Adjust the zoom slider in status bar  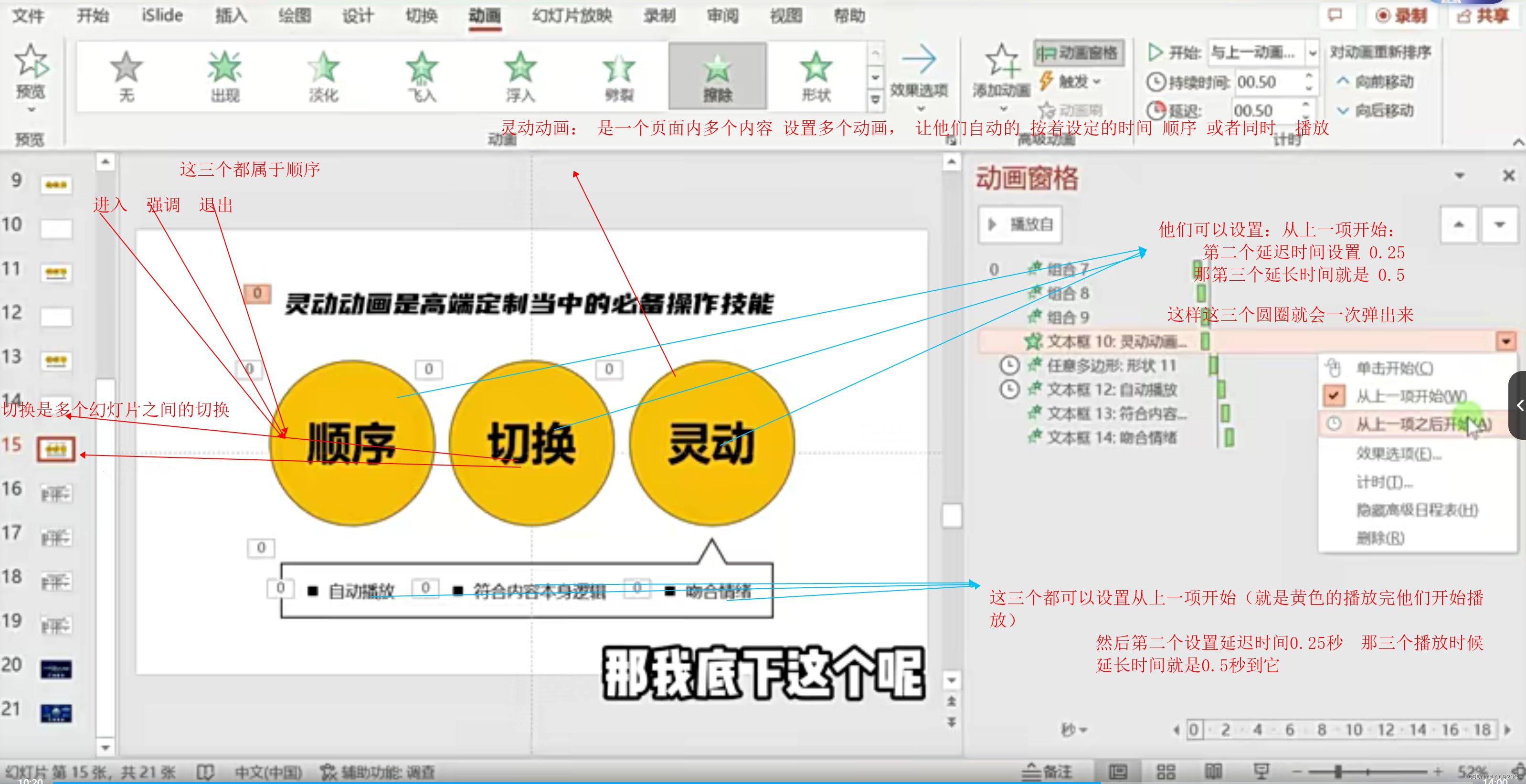pyautogui.click(x=1337, y=772)
